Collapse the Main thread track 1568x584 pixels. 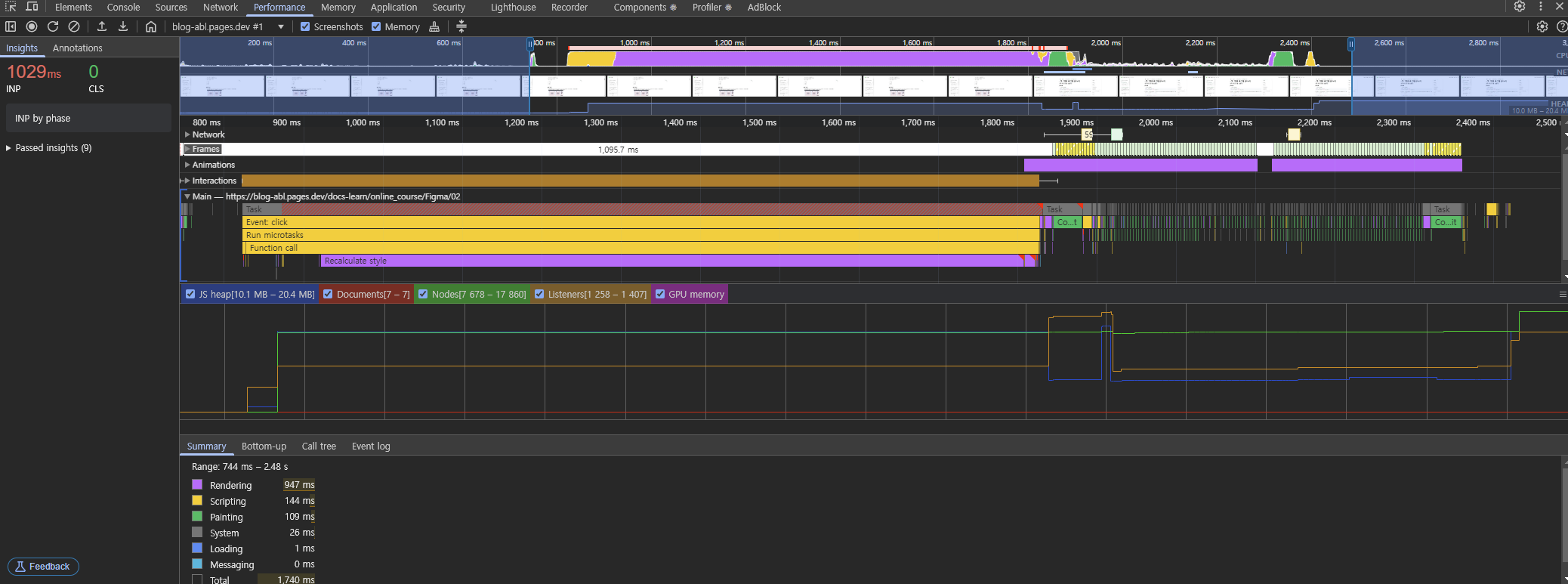(187, 196)
